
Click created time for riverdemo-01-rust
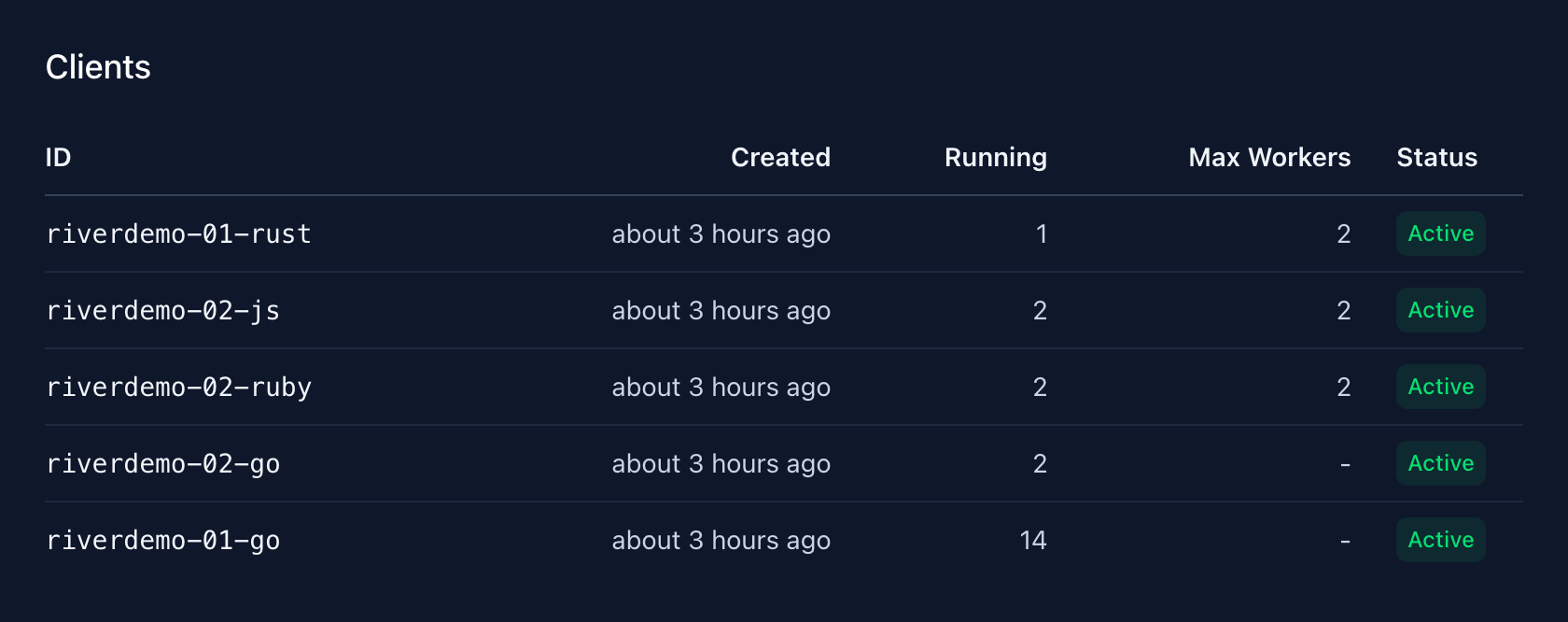pos(721,233)
